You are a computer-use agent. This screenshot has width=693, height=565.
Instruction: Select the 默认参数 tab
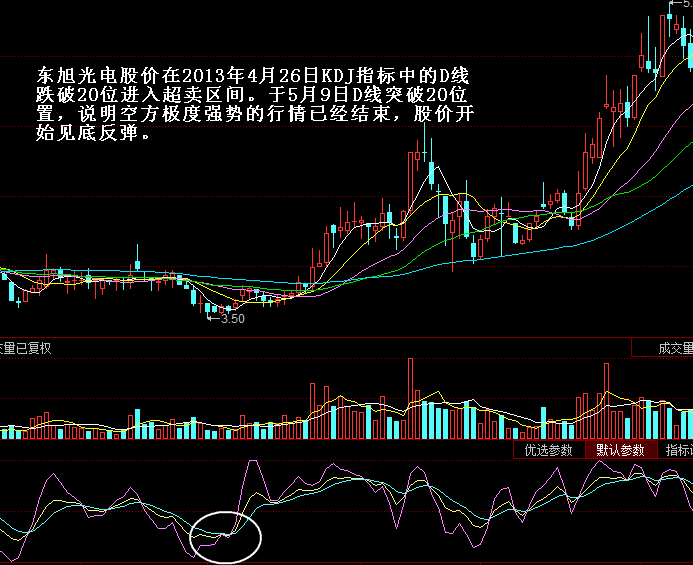(620, 450)
